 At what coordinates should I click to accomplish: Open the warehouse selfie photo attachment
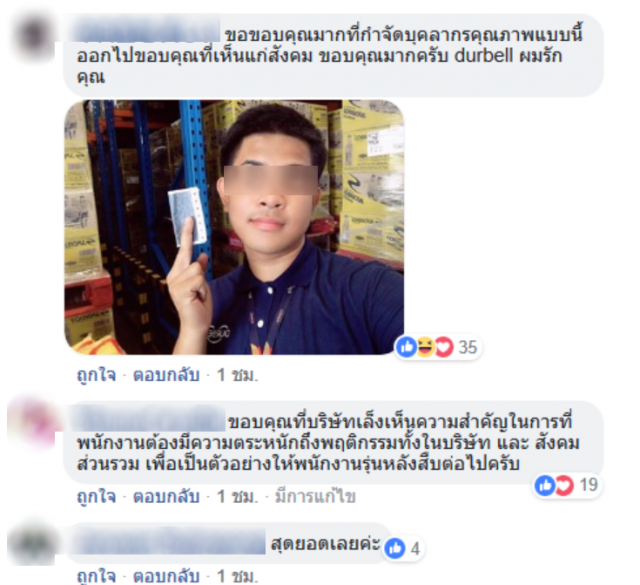(x=234, y=227)
